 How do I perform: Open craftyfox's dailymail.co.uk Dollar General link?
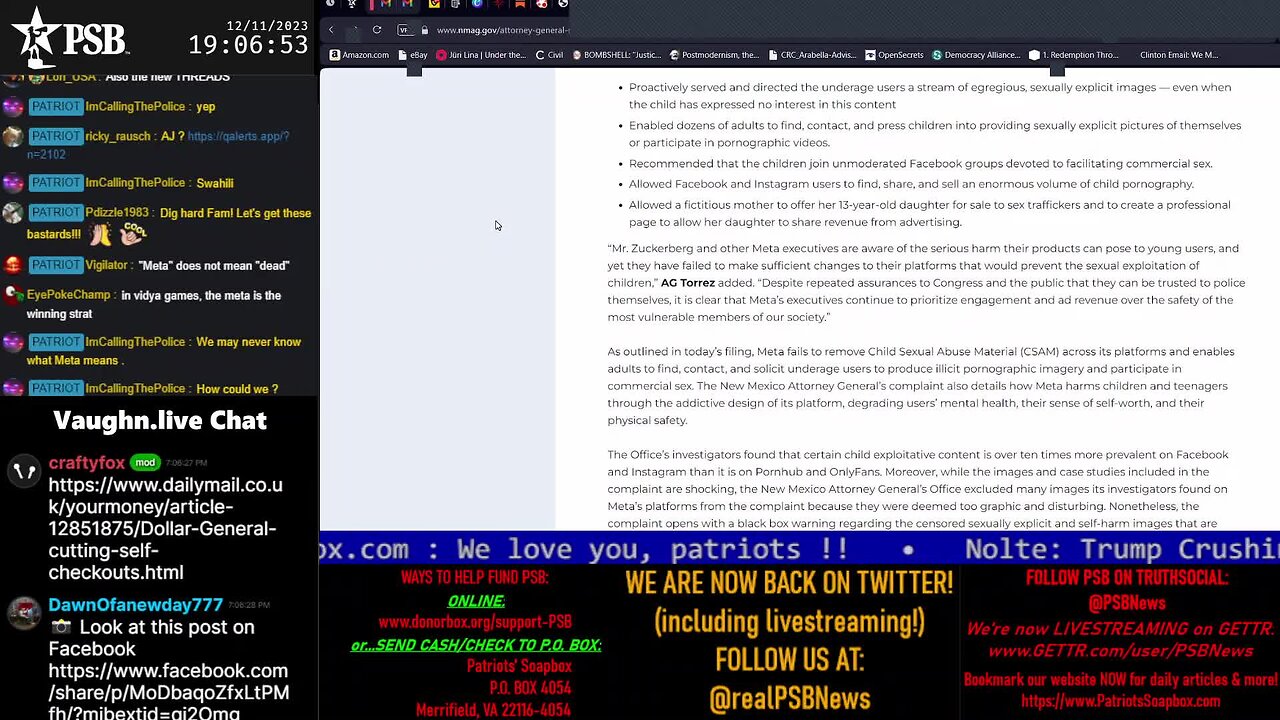coord(166,529)
